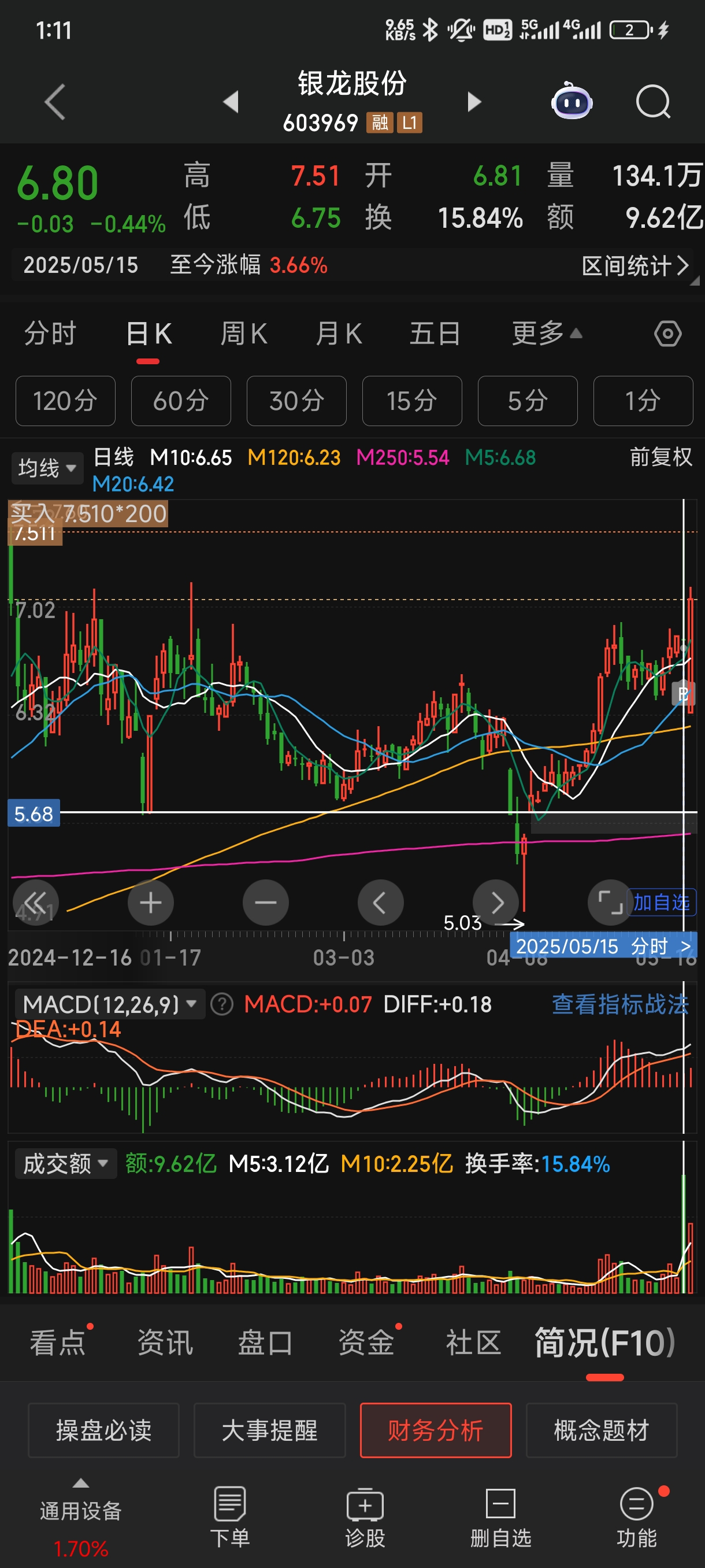Screen dimensions: 705x1568
Task: Open MACD(12,26,9) indicator dropdown
Action: (110, 1004)
